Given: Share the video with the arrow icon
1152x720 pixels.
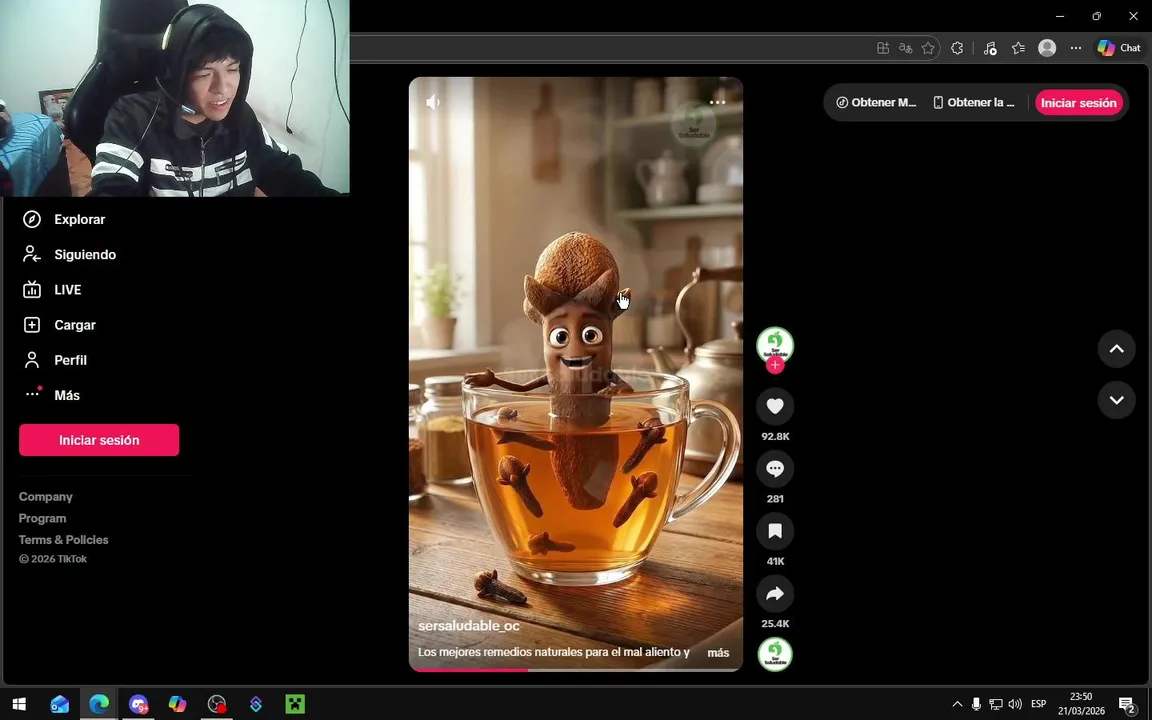Looking at the screenshot, I should click(x=775, y=593).
